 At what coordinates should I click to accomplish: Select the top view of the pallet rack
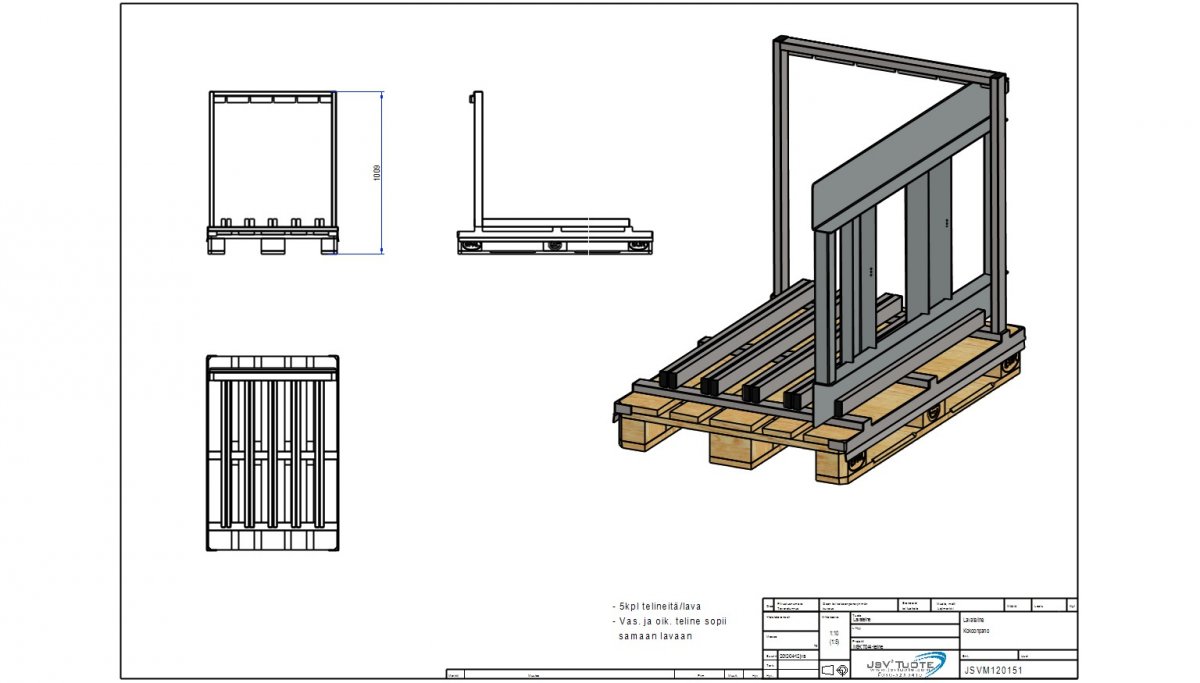click(x=272, y=453)
